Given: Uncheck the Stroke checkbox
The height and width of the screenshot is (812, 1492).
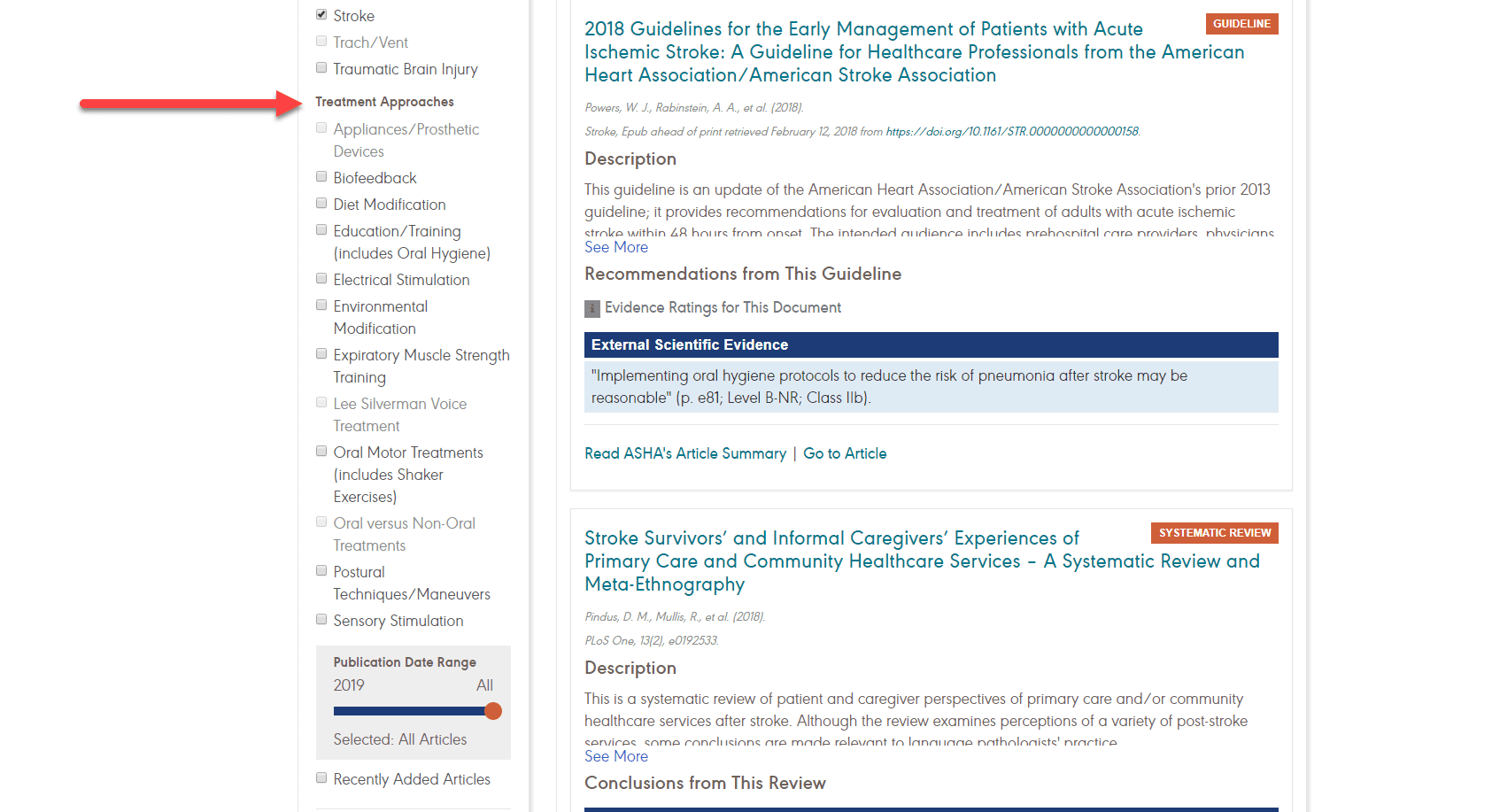Looking at the screenshot, I should 321,15.
